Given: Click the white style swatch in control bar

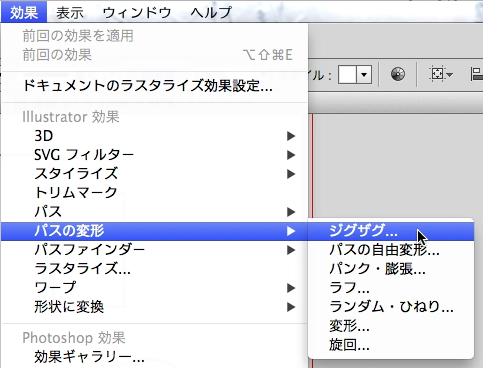Looking at the screenshot, I should point(347,74).
